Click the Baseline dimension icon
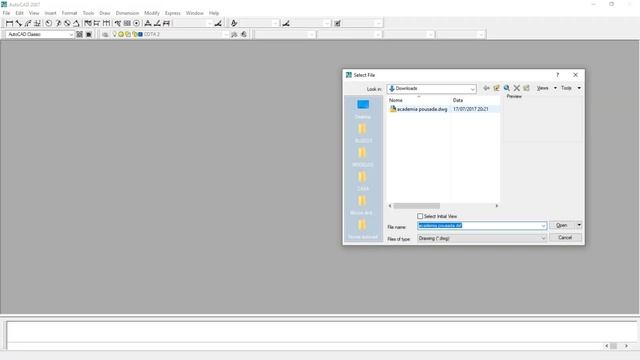640x360 pixels. 97,23
